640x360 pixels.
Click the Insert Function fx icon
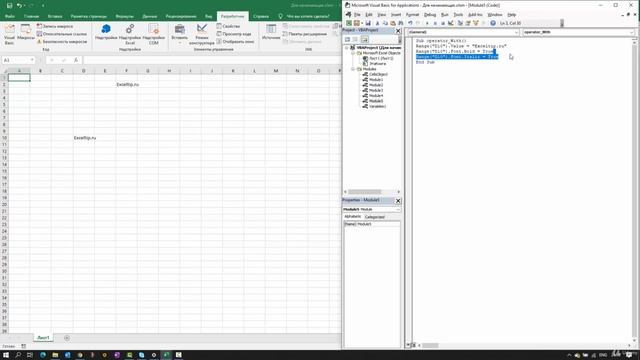click(x=76, y=60)
